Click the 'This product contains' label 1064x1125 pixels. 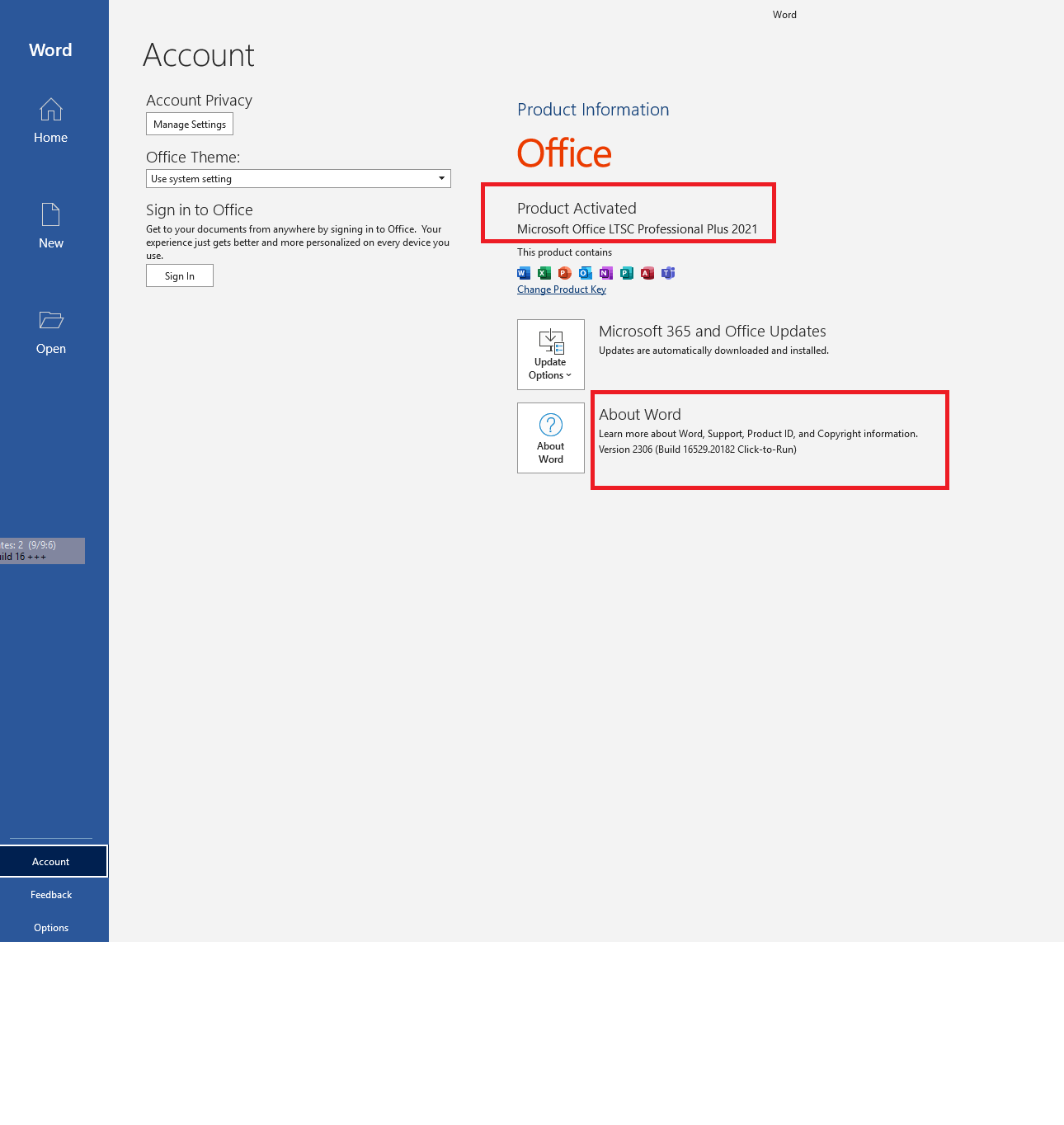565,252
